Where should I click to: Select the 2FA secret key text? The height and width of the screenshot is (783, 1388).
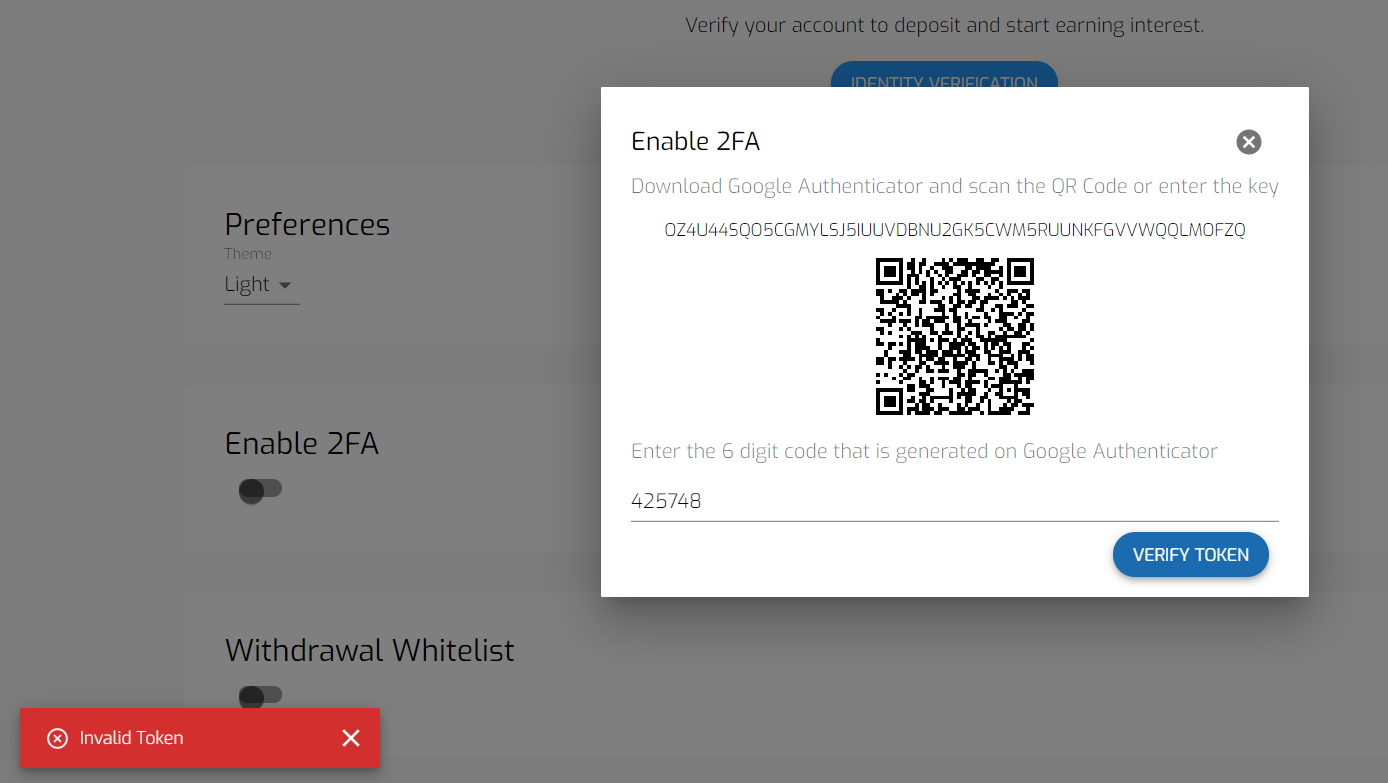tap(954, 230)
